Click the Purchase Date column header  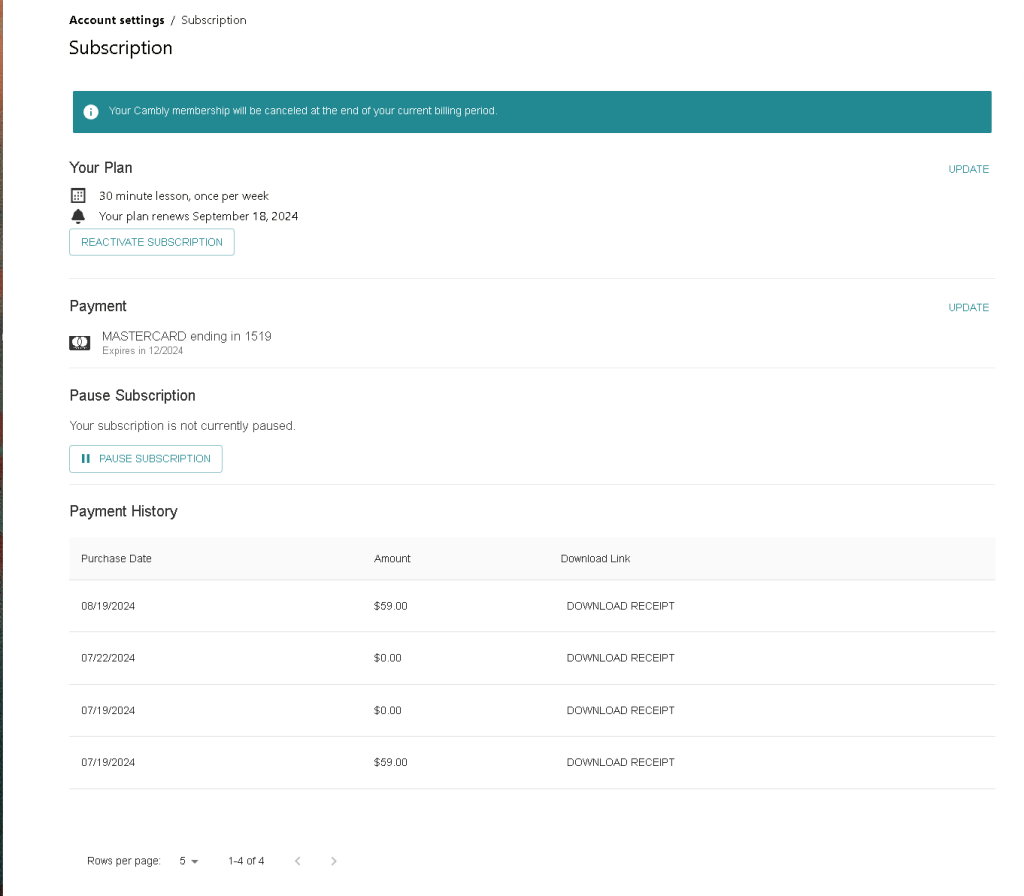116,558
